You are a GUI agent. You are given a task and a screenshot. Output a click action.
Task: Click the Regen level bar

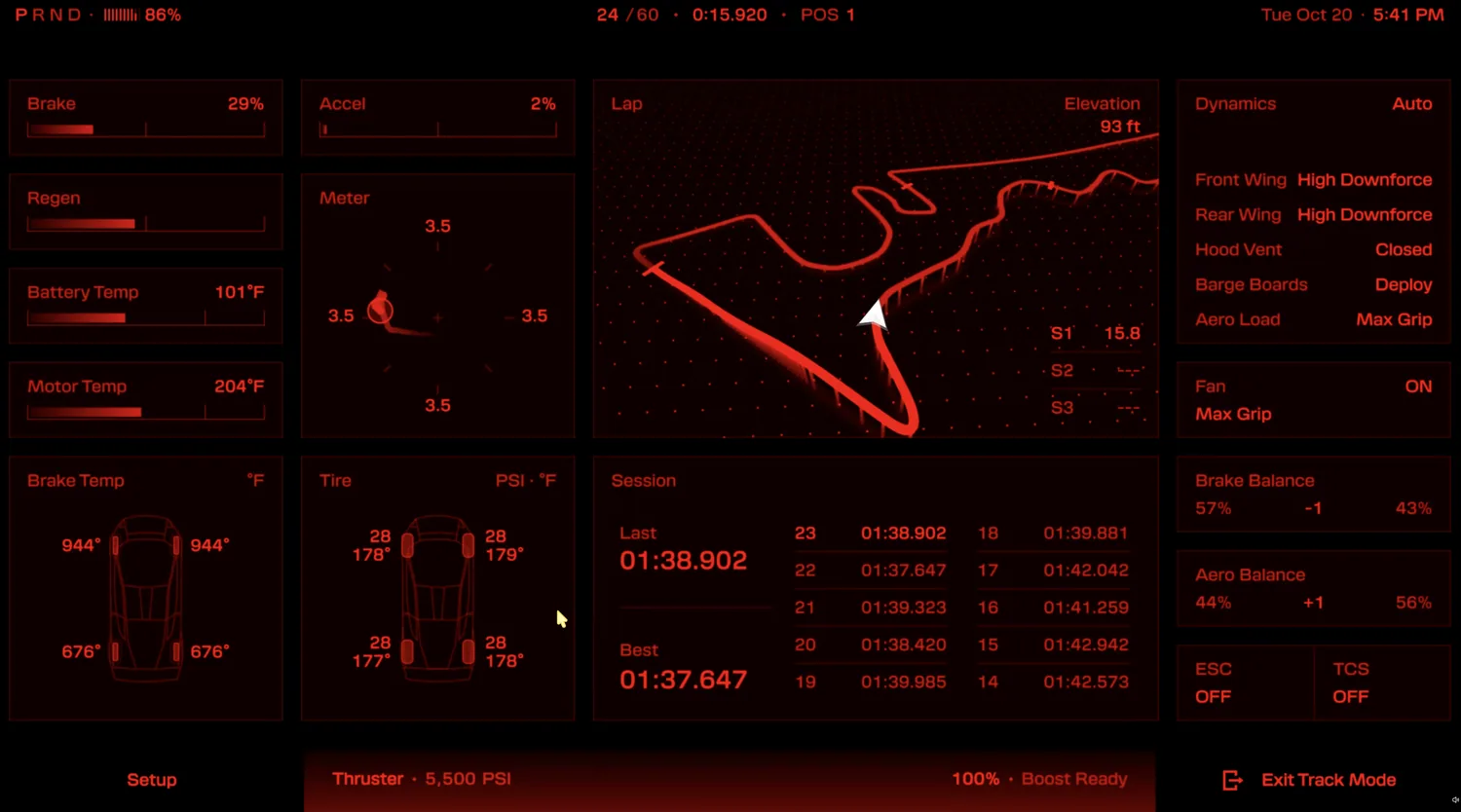(146, 224)
